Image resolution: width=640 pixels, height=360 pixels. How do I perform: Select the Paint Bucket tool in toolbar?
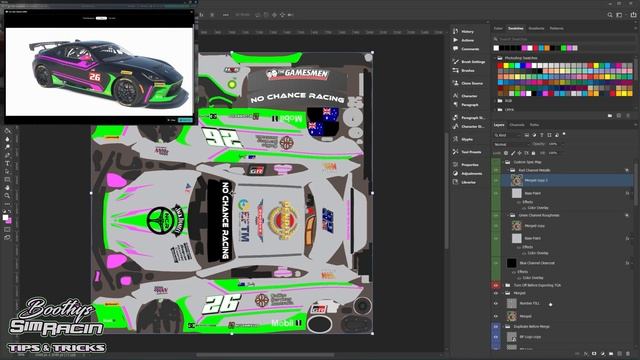pyautogui.click(x=7, y=131)
